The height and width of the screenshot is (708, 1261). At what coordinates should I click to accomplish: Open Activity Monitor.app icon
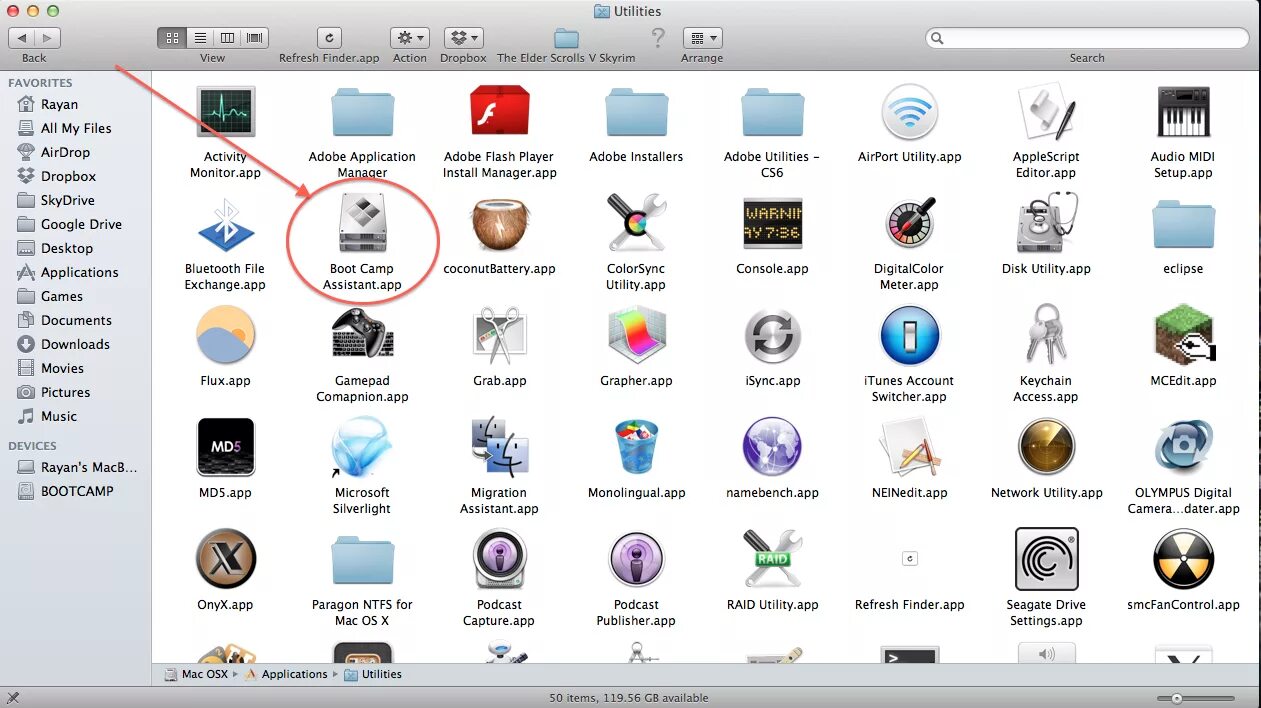(225, 112)
